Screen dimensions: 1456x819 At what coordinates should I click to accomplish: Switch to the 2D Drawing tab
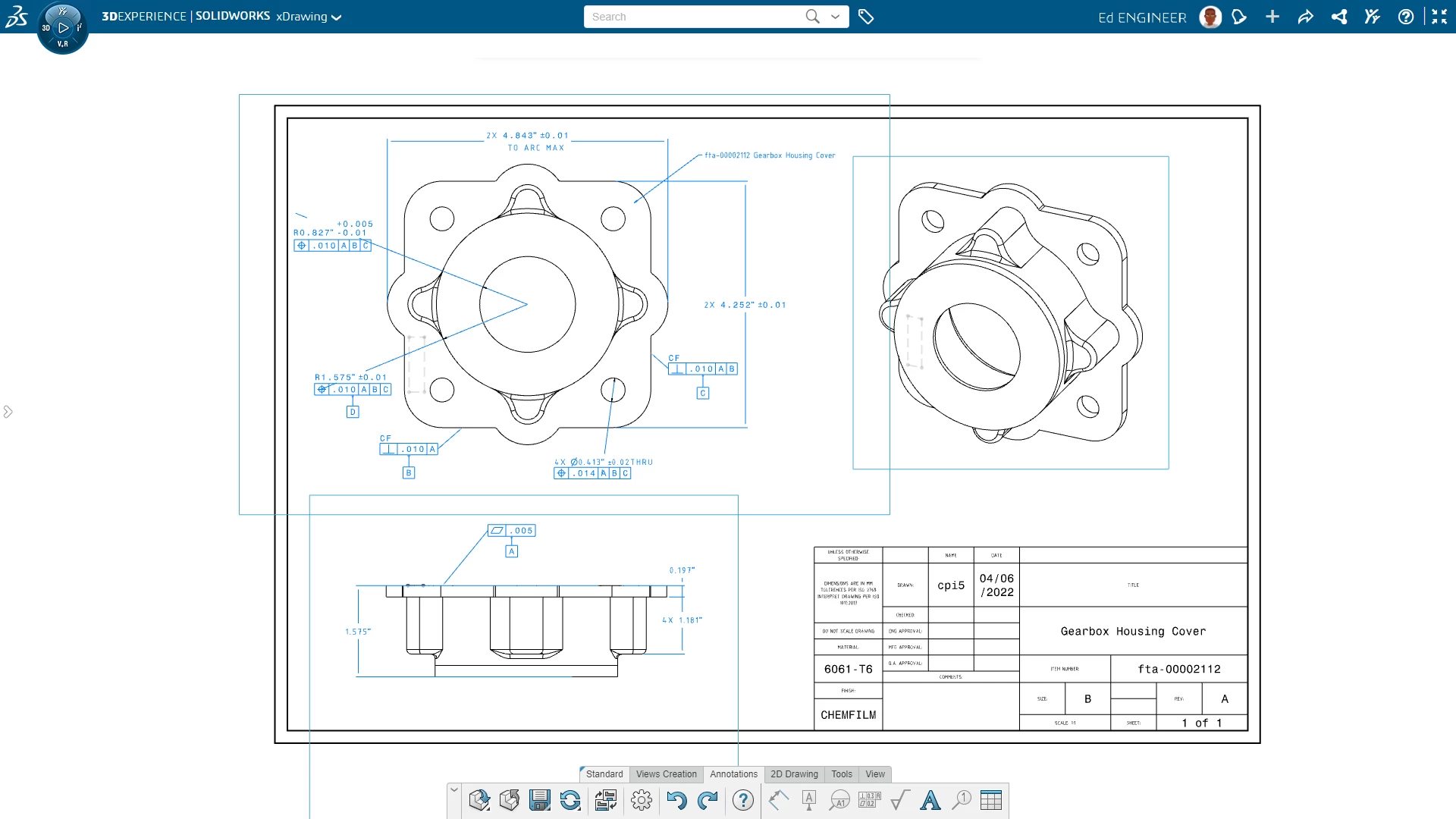click(794, 774)
